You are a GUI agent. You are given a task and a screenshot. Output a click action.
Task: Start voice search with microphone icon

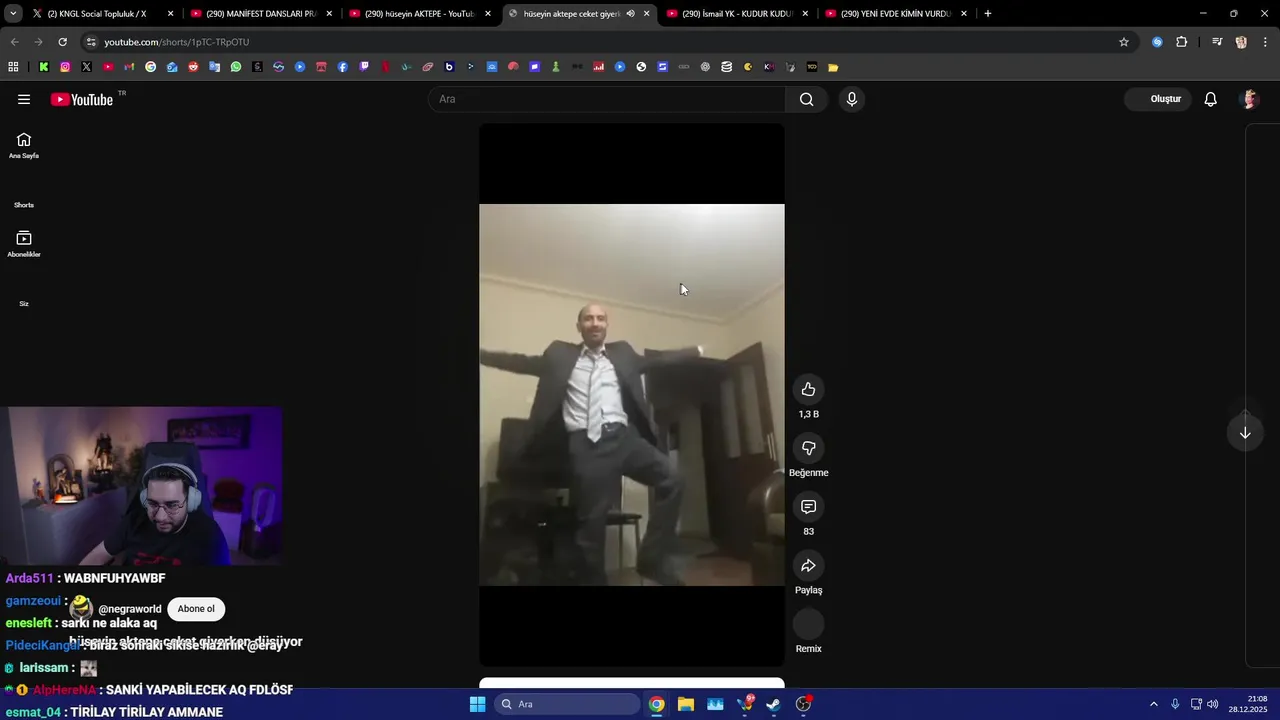click(852, 99)
